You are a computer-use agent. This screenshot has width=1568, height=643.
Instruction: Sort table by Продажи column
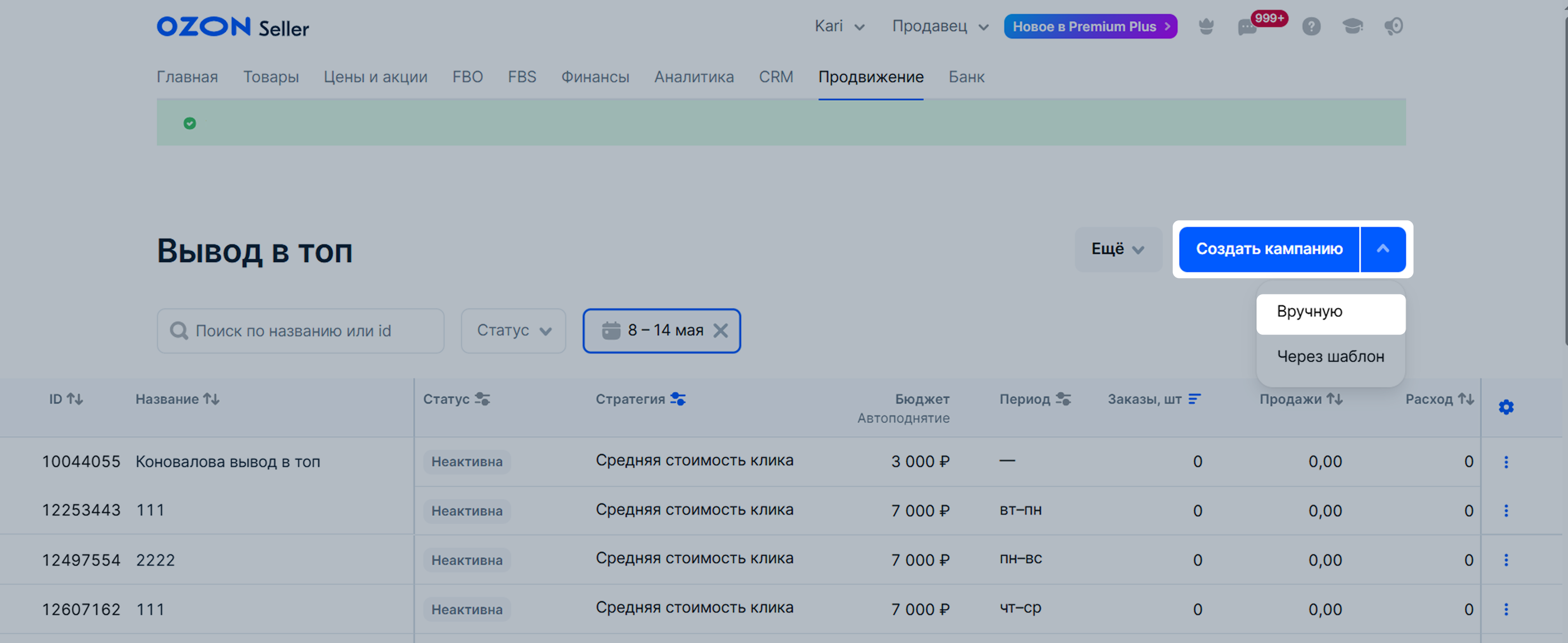[1335, 399]
